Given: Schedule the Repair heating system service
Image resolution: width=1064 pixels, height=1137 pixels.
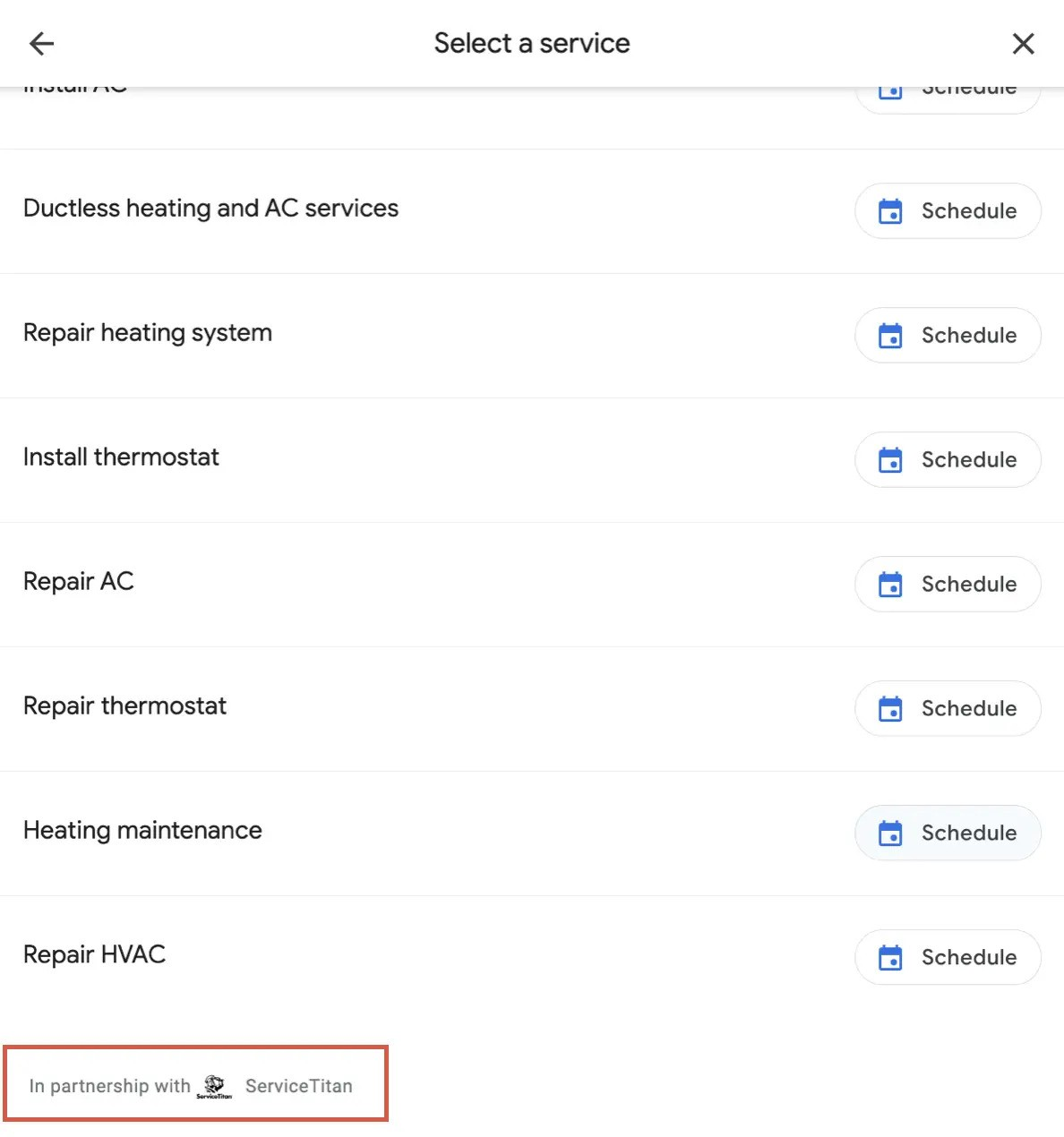Looking at the screenshot, I should [948, 336].
